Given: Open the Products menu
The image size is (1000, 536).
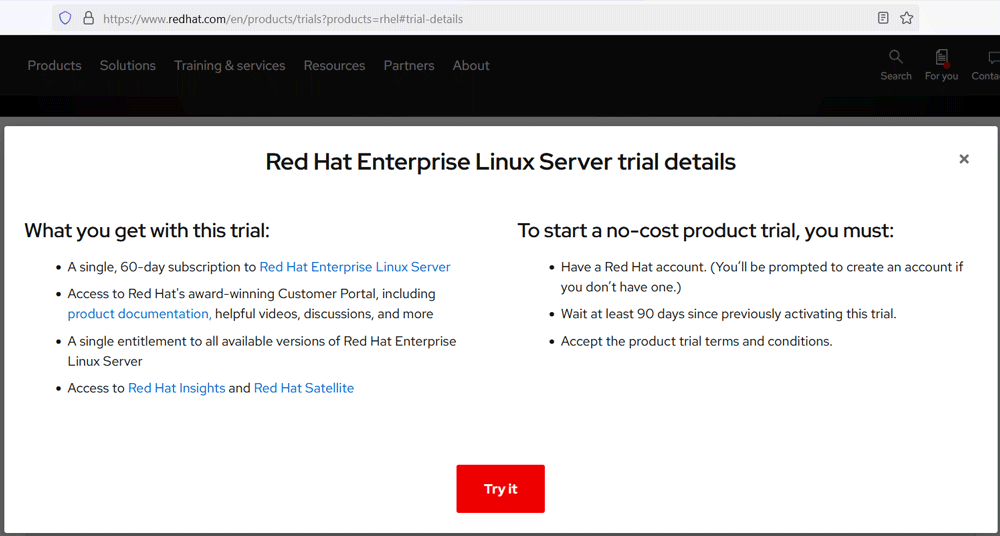Looking at the screenshot, I should tap(54, 66).
